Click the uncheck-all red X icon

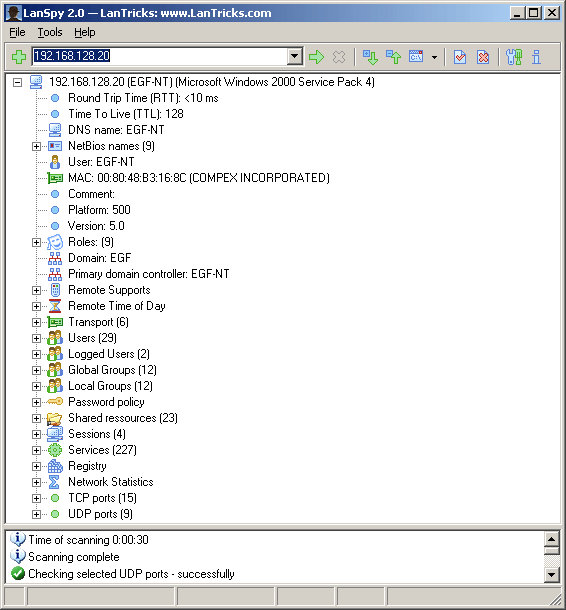(x=483, y=57)
